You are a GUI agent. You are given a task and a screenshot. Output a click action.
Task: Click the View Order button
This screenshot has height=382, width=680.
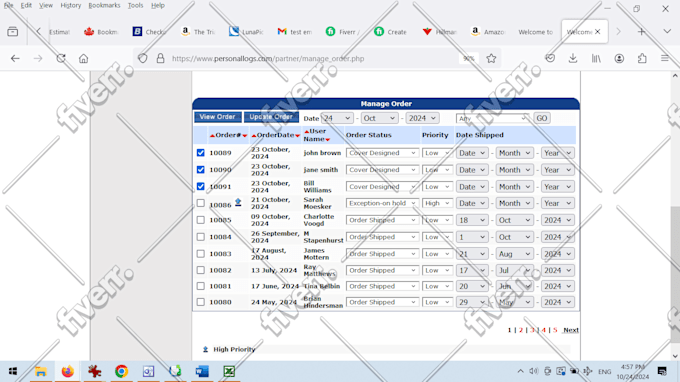coord(218,117)
